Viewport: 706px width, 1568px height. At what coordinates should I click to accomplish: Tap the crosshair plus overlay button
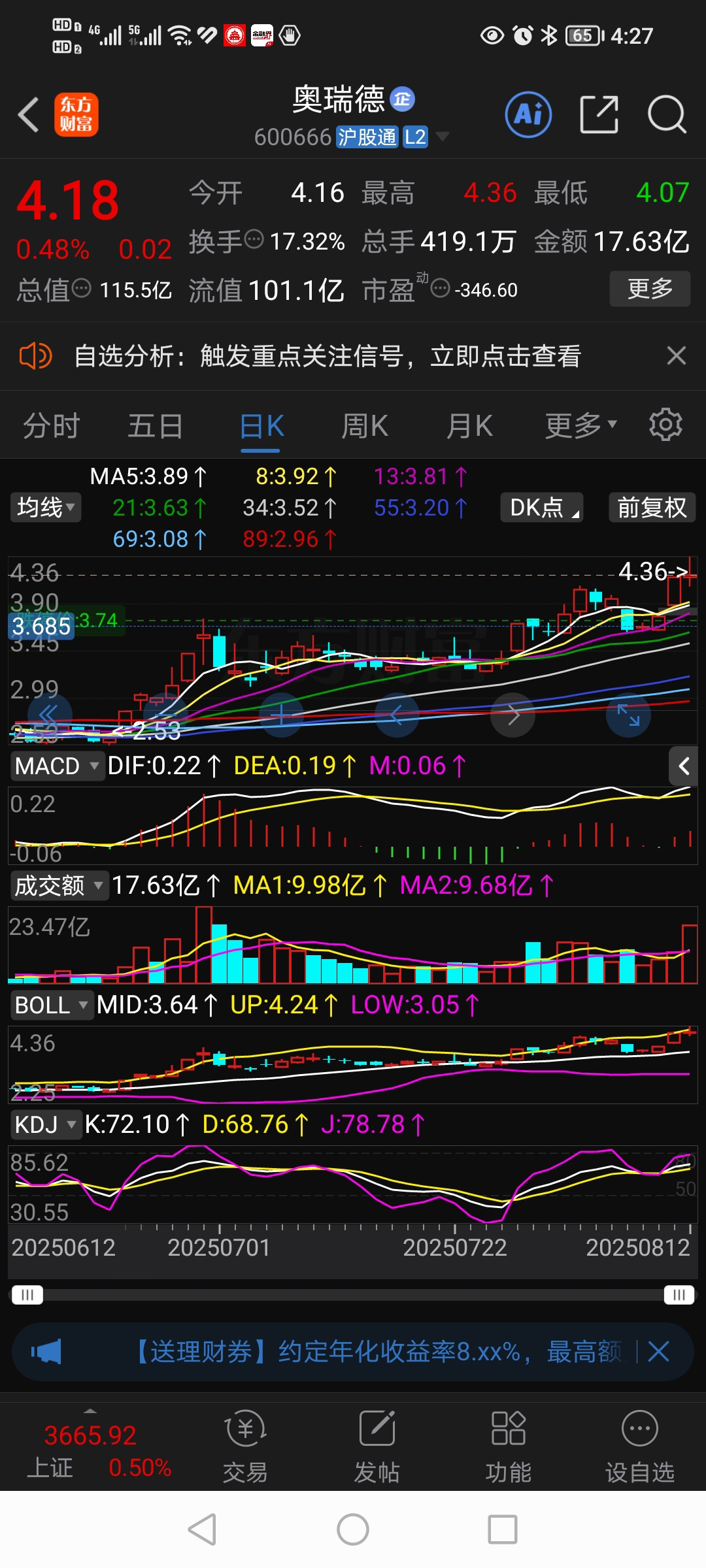click(281, 715)
